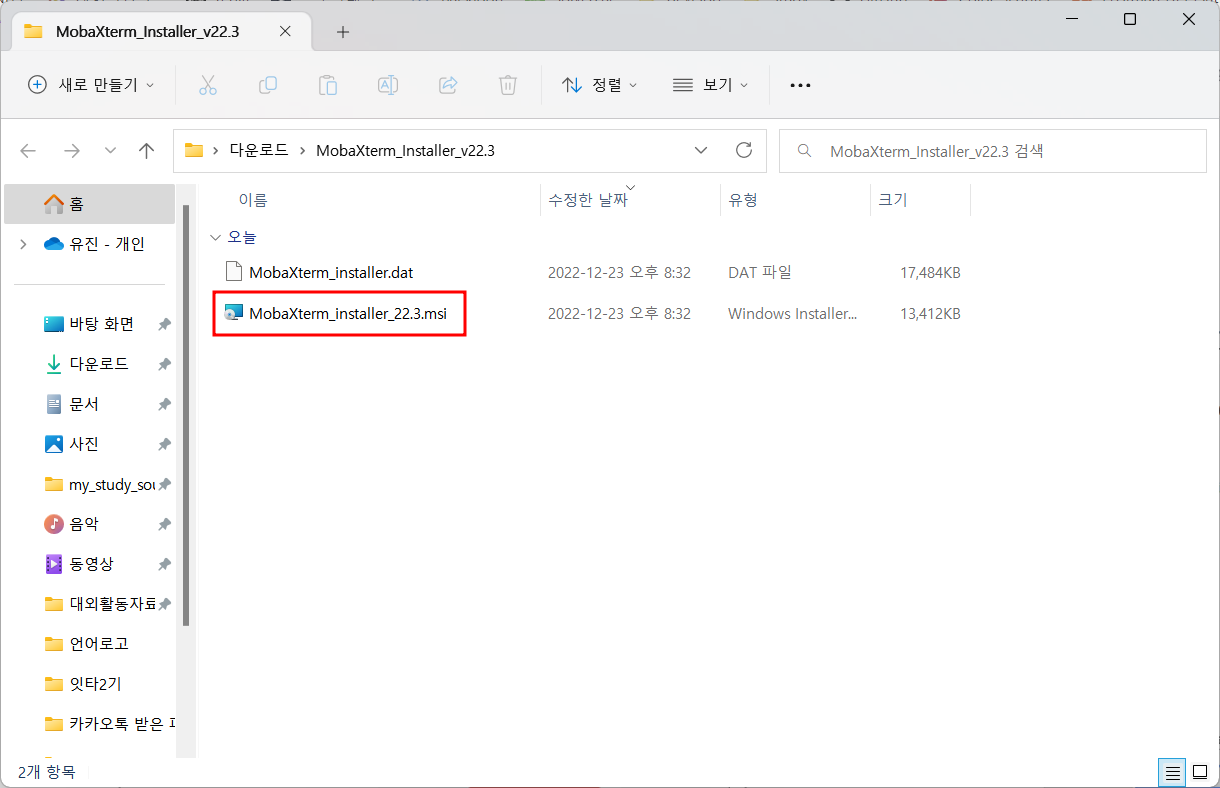Click the Copy icon in toolbar
Image resolution: width=1220 pixels, height=788 pixels.
tap(268, 85)
